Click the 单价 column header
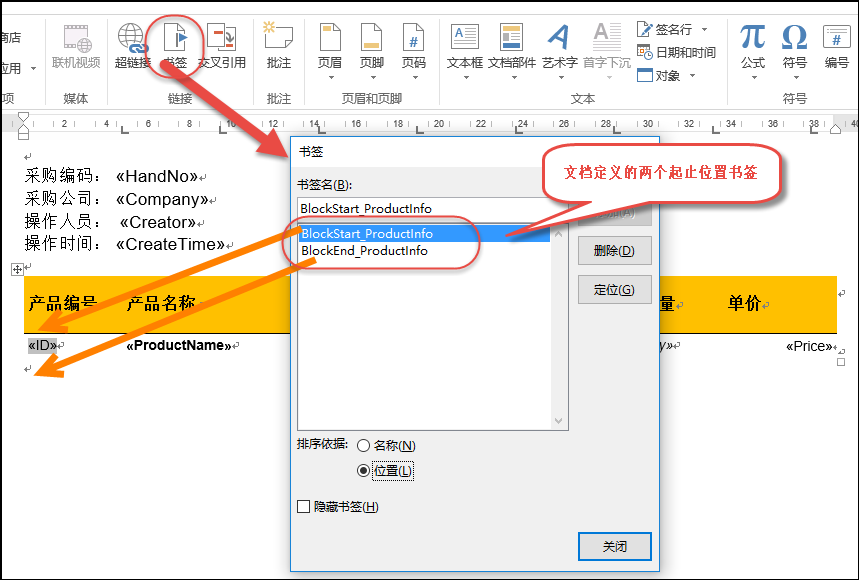This screenshot has width=859, height=580. pos(744,303)
